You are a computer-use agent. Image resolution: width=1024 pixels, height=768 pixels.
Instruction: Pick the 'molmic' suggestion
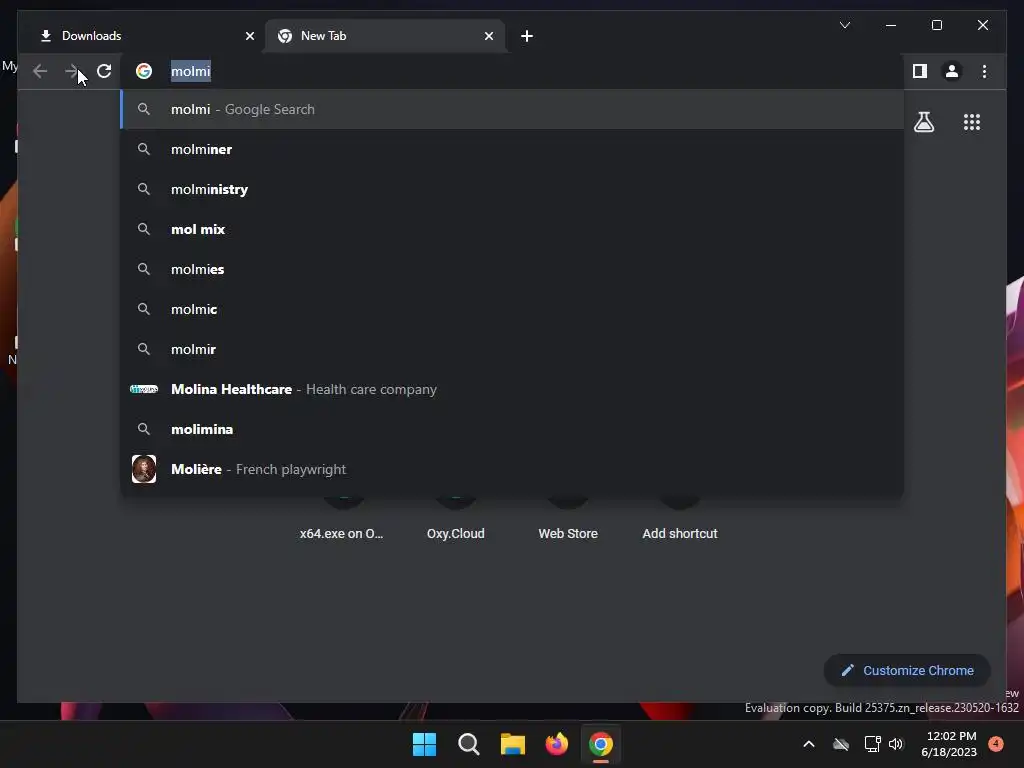click(512, 310)
